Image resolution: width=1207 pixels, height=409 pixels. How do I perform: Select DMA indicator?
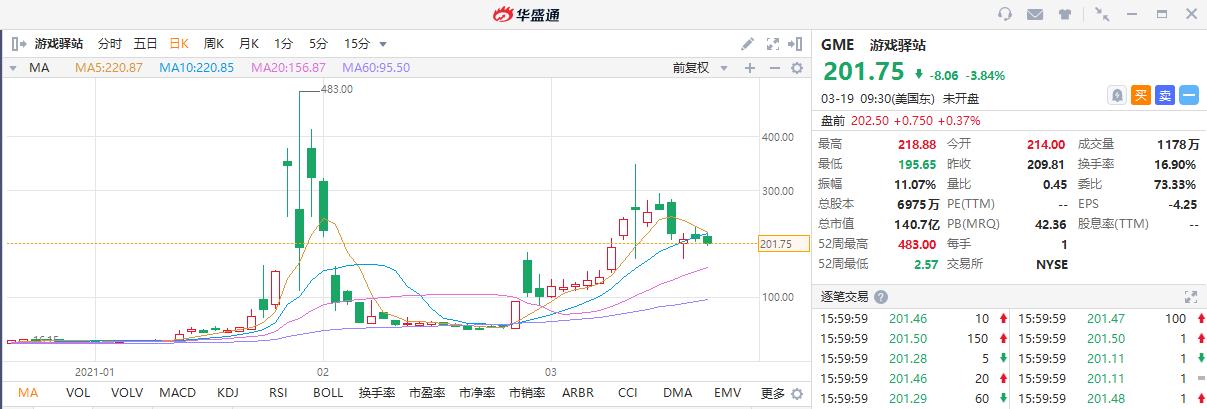pyautogui.click(x=678, y=393)
